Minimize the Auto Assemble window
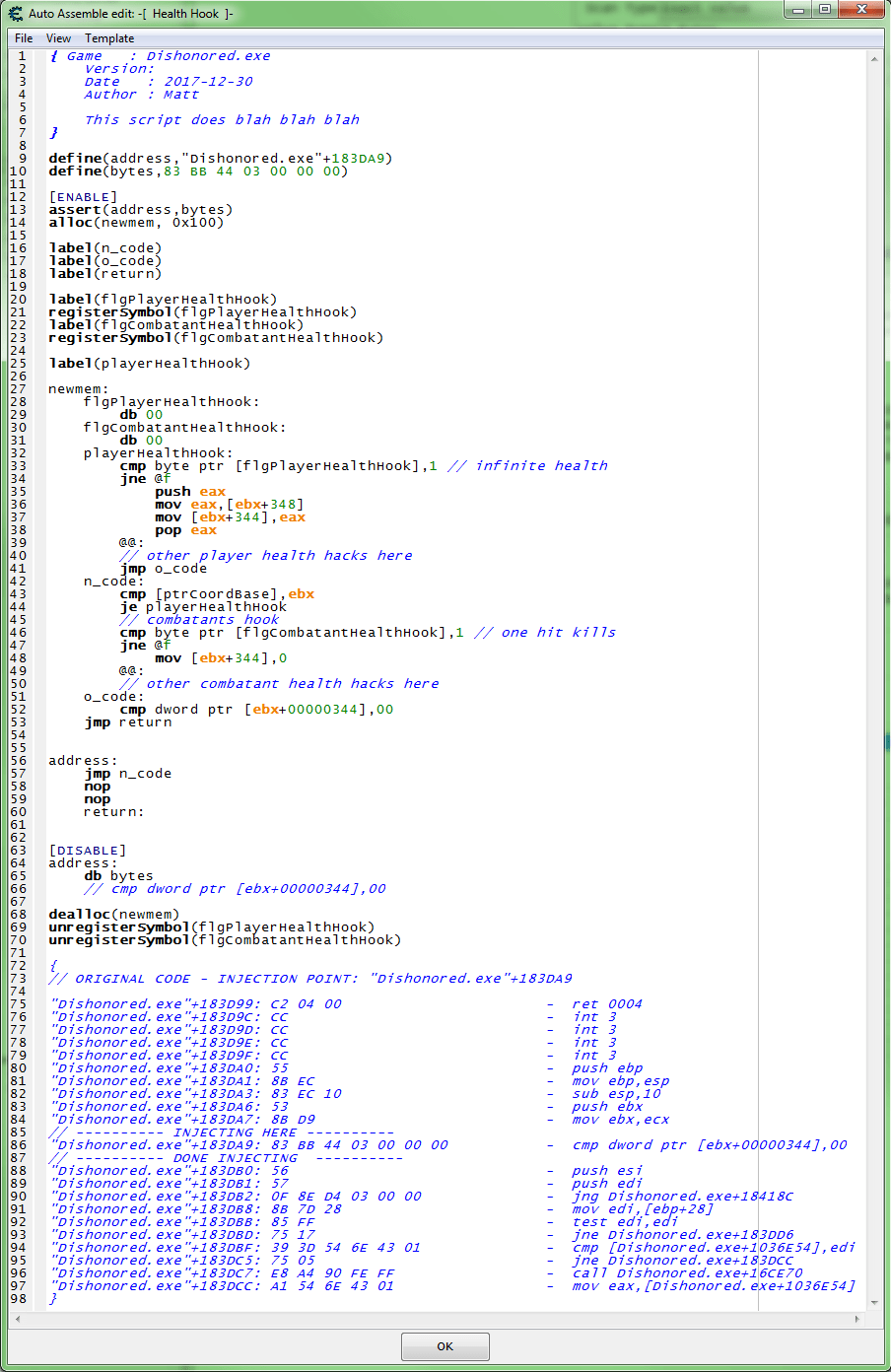Image resolution: width=891 pixels, height=1372 pixels. (x=799, y=10)
